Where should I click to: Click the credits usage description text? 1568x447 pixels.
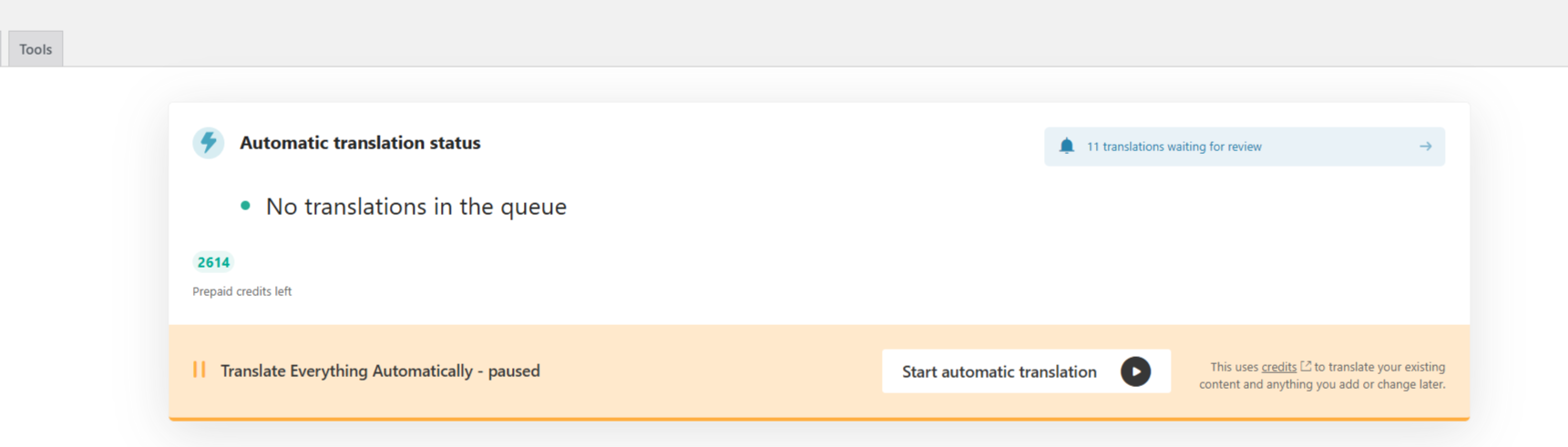click(x=1322, y=376)
